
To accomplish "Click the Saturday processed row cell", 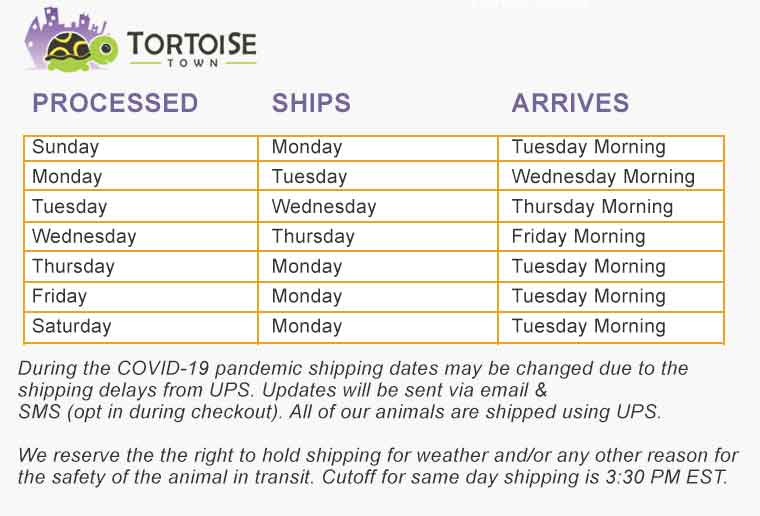I will pyautogui.click(x=141, y=327).
